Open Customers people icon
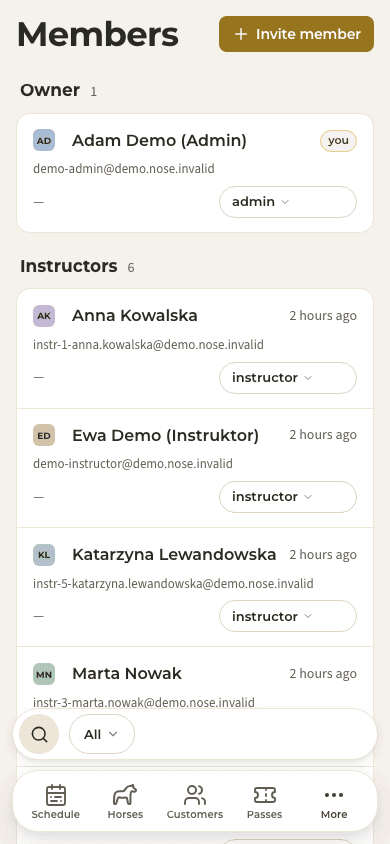Screen dimensions: 390x844 (195, 795)
